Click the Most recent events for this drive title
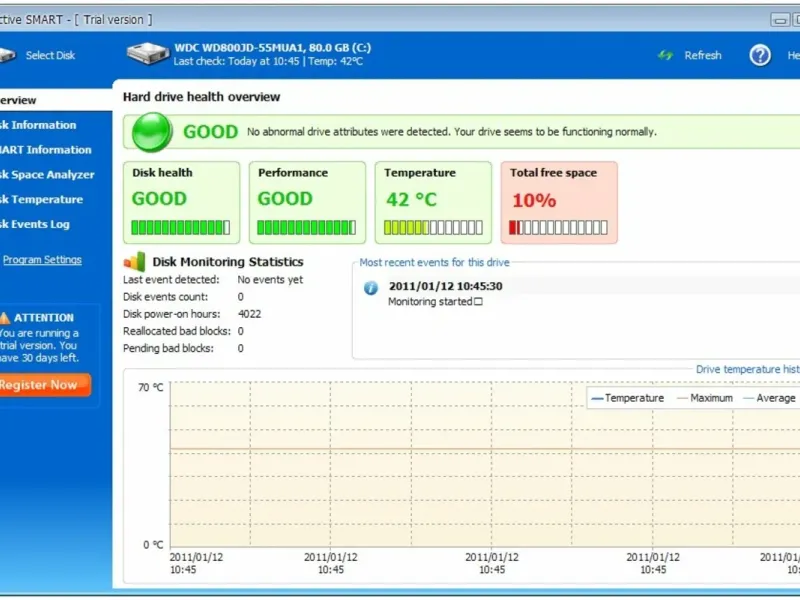This screenshot has height=600, width=800. [434, 262]
